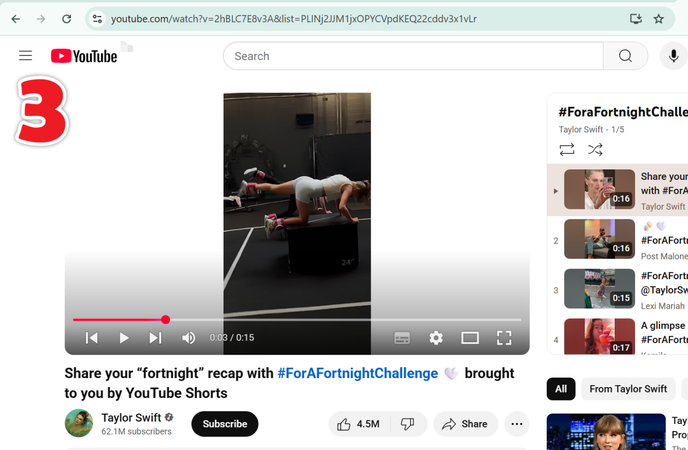Enter full screen mode
688x450 pixels.
pos(504,338)
